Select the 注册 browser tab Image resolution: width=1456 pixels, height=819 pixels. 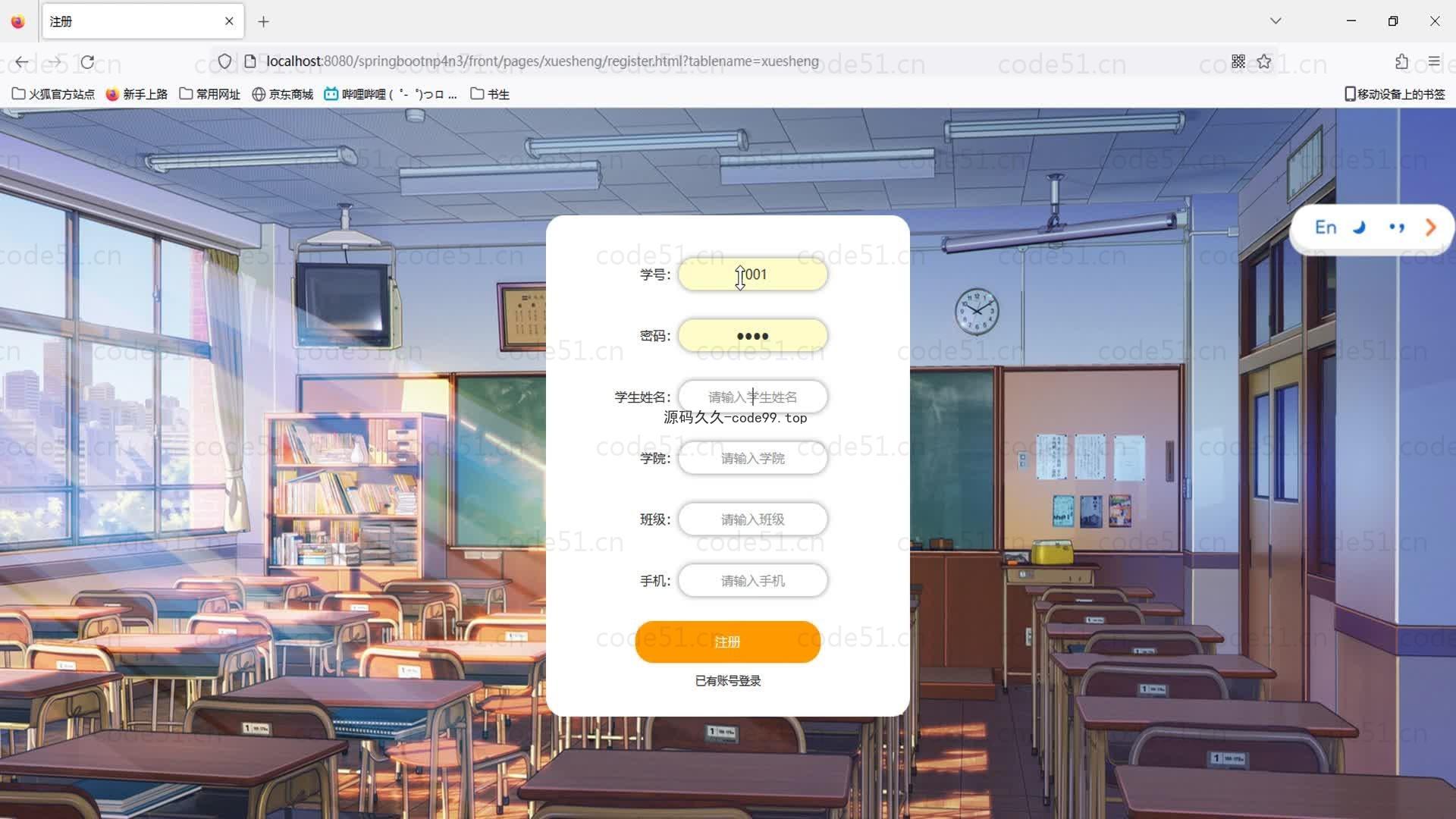click(x=142, y=21)
